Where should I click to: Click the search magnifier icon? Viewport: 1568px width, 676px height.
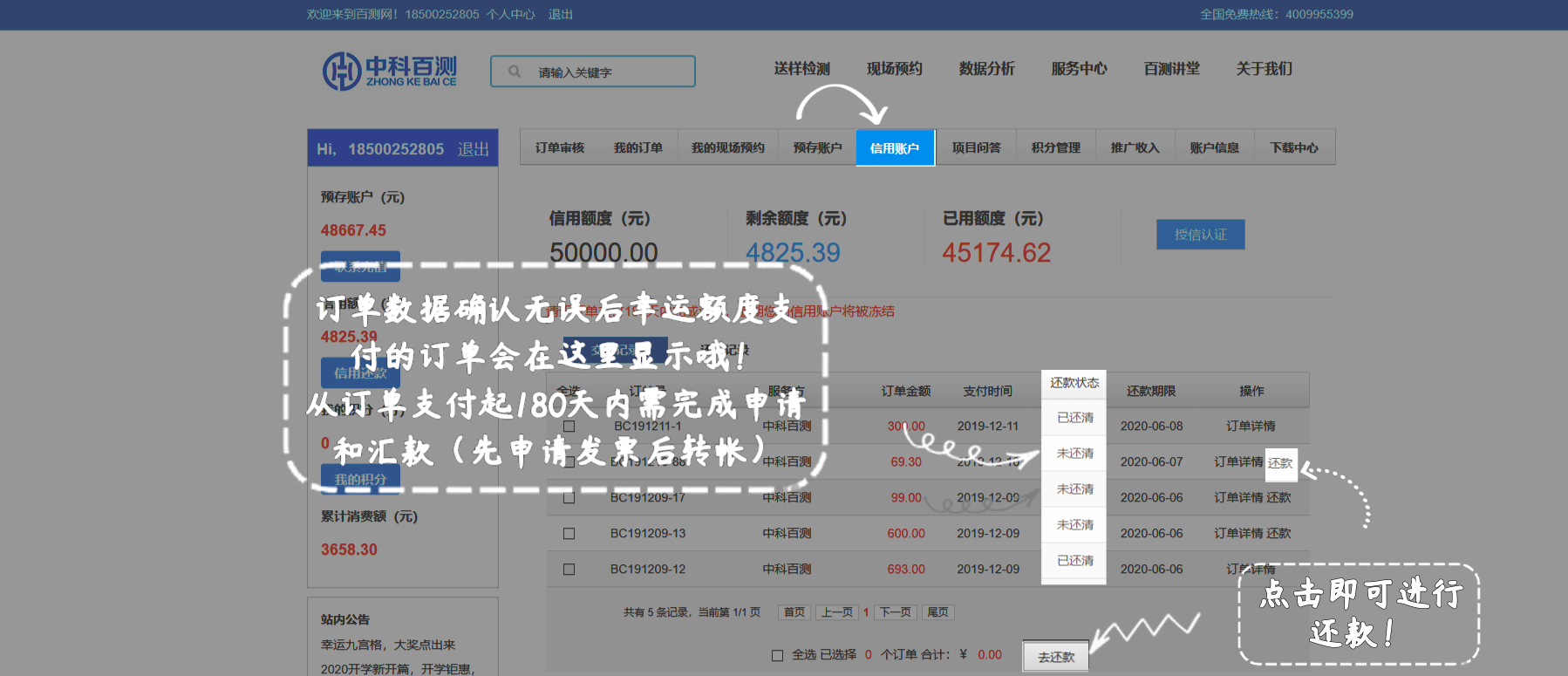[515, 72]
